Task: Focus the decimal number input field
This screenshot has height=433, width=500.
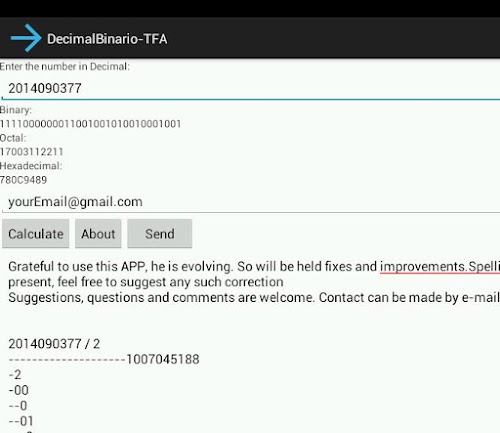Action: click(251, 88)
